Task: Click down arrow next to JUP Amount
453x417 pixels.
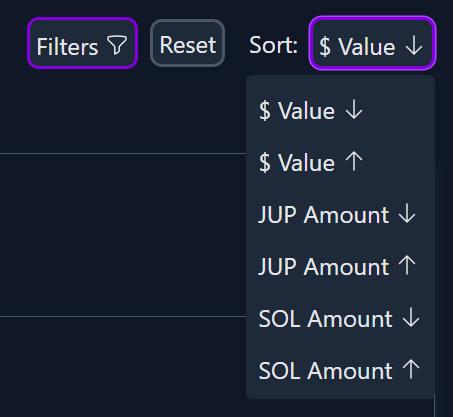Action: [407, 214]
